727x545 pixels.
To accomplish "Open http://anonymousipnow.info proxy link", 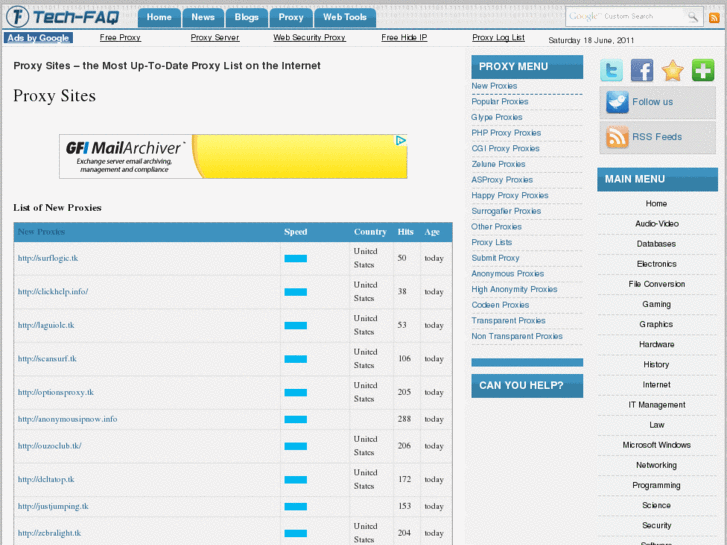I will 67,419.
